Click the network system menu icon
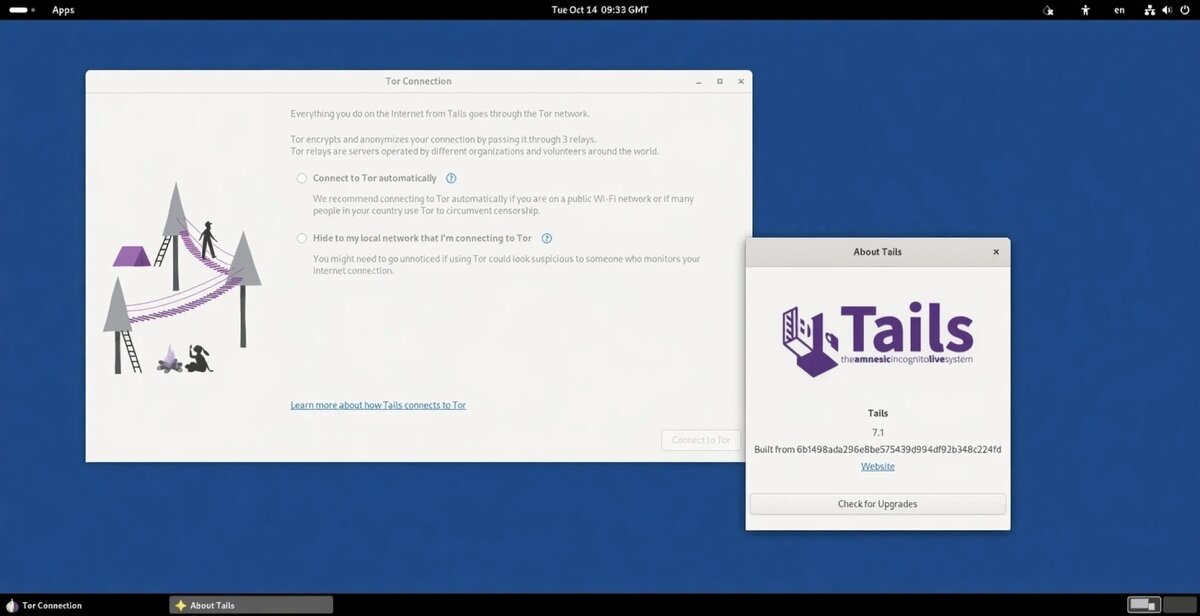This screenshot has width=1200, height=616. (1150, 10)
